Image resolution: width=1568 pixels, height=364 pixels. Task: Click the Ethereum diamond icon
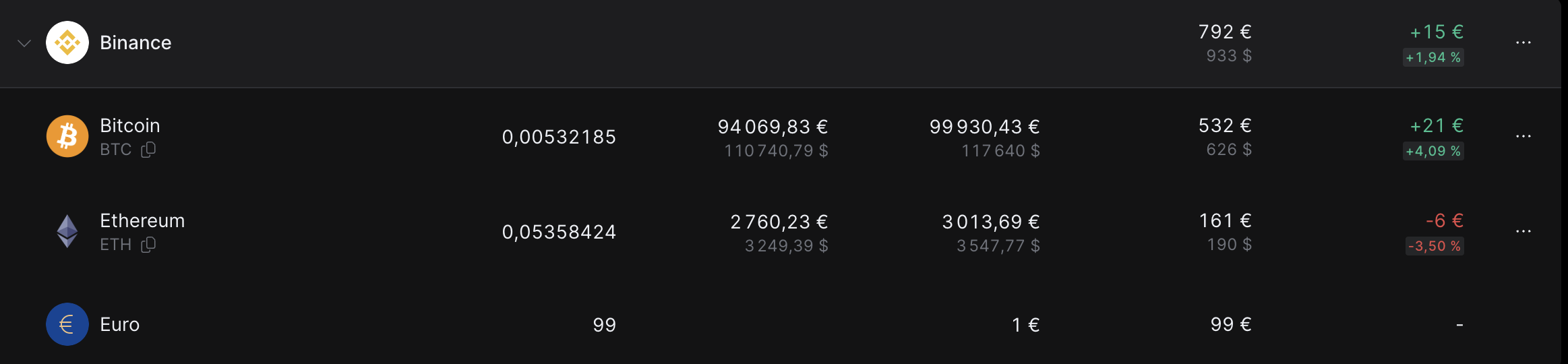click(x=67, y=231)
